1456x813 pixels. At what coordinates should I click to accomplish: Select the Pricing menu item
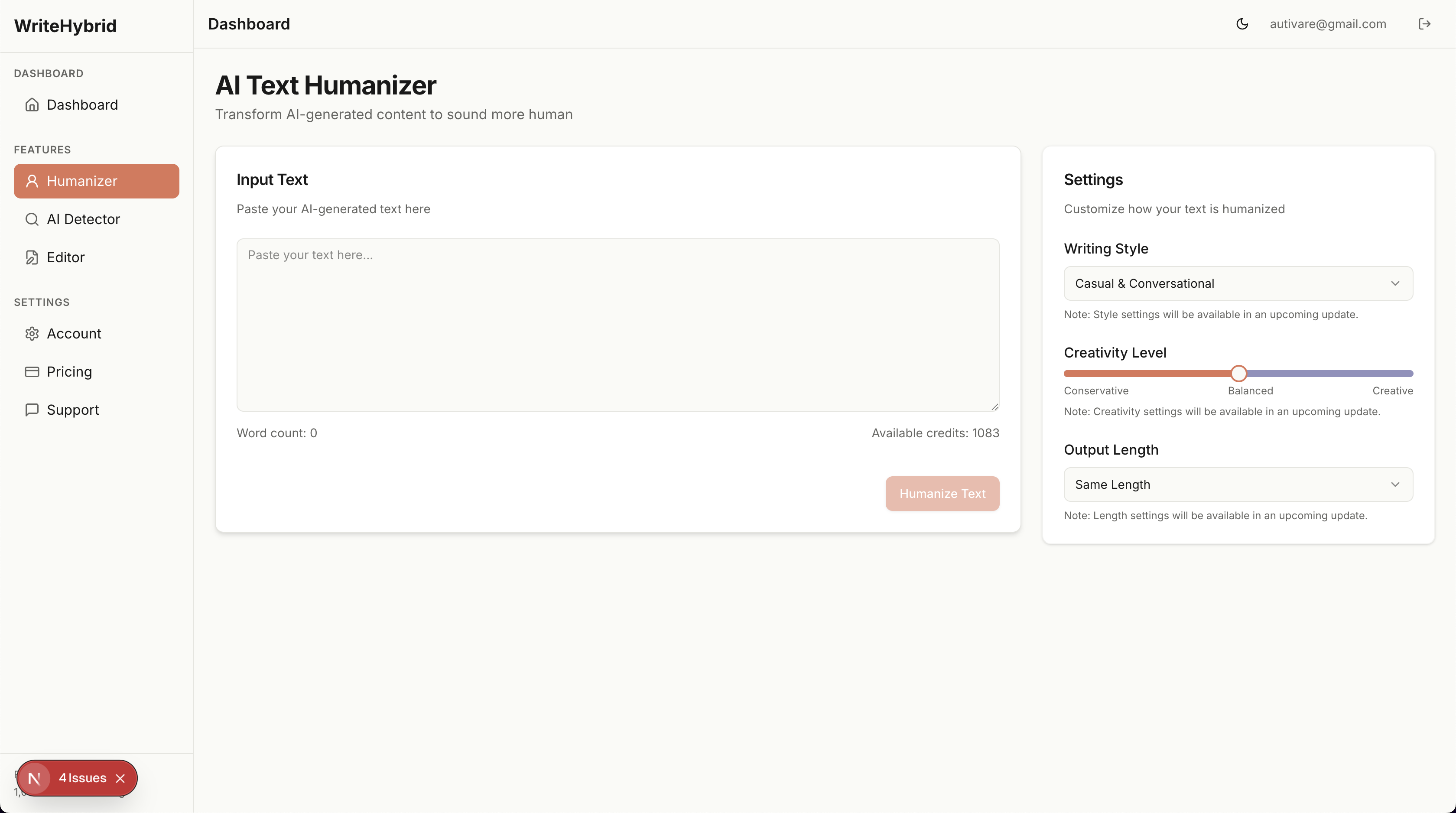click(x=69, y=371)
